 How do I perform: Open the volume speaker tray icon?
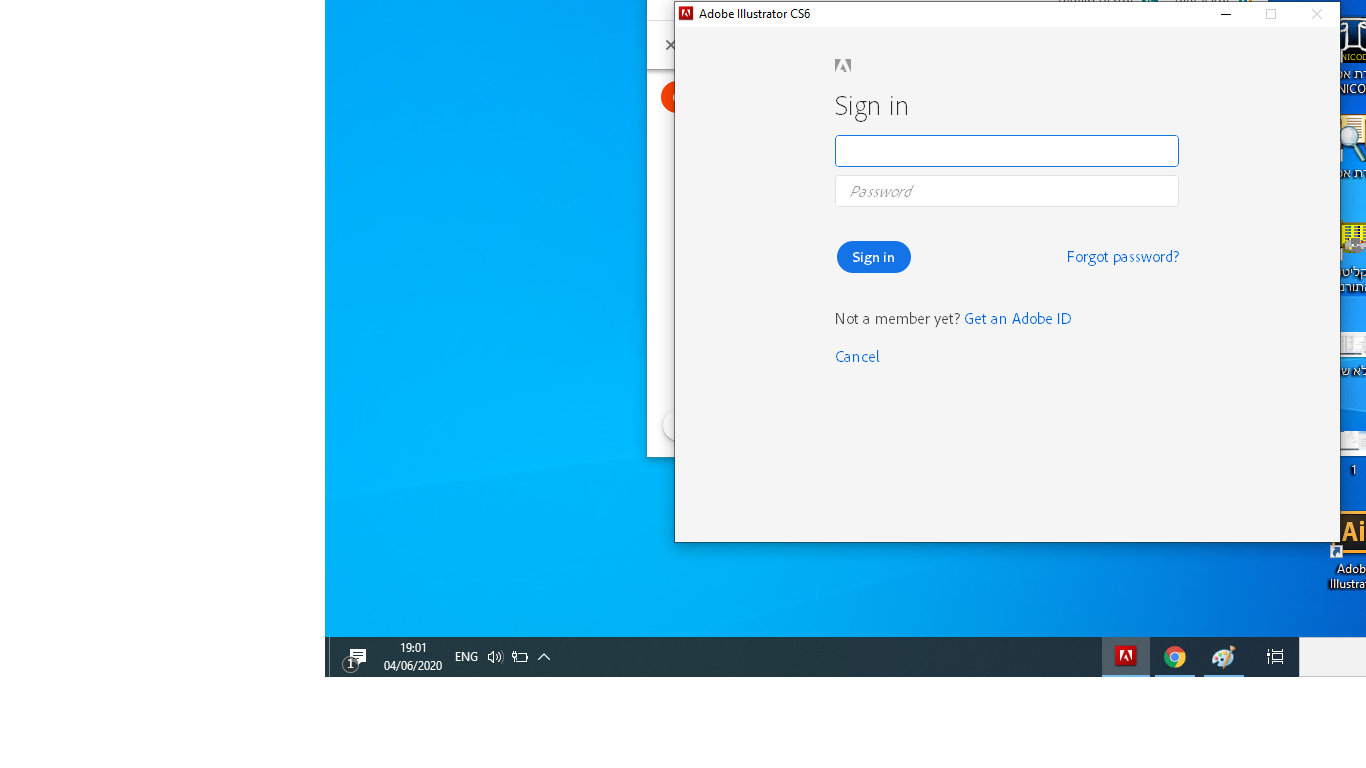(495, 657)
